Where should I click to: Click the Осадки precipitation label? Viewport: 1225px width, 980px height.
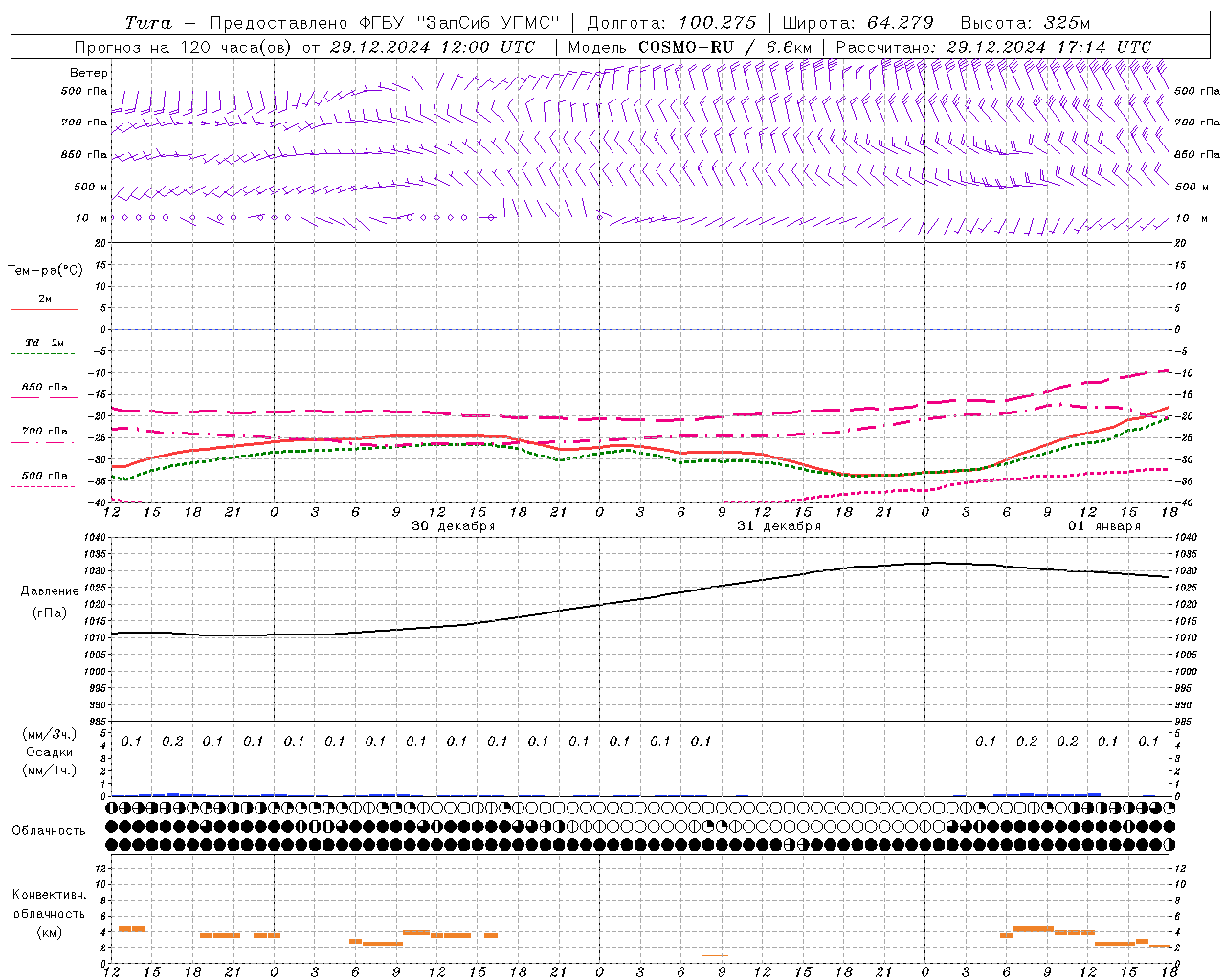(x=50, y=752)
